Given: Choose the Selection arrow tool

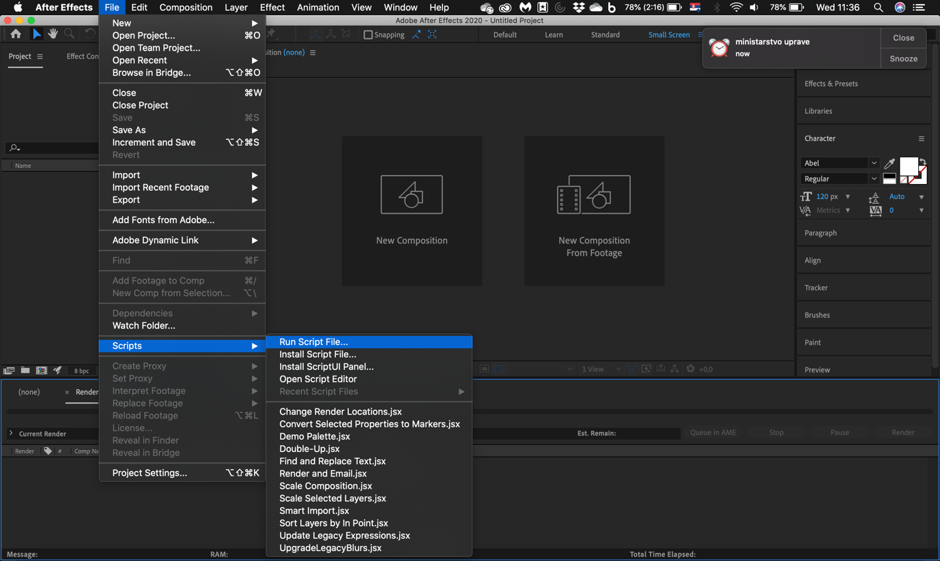Looking at the screenshot, I should (x=36, y=34).
